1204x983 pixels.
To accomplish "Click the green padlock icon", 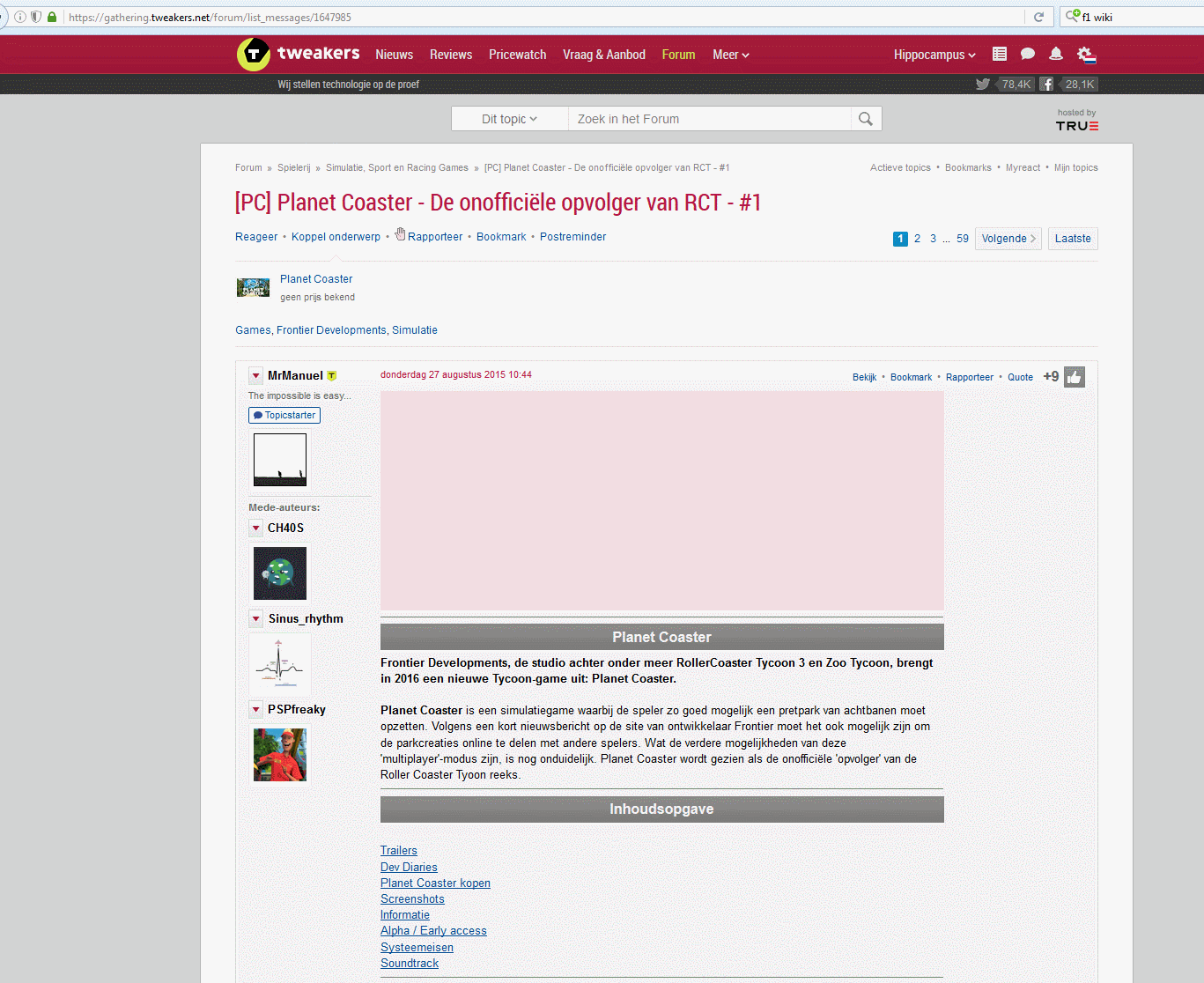I will [52, 17].
